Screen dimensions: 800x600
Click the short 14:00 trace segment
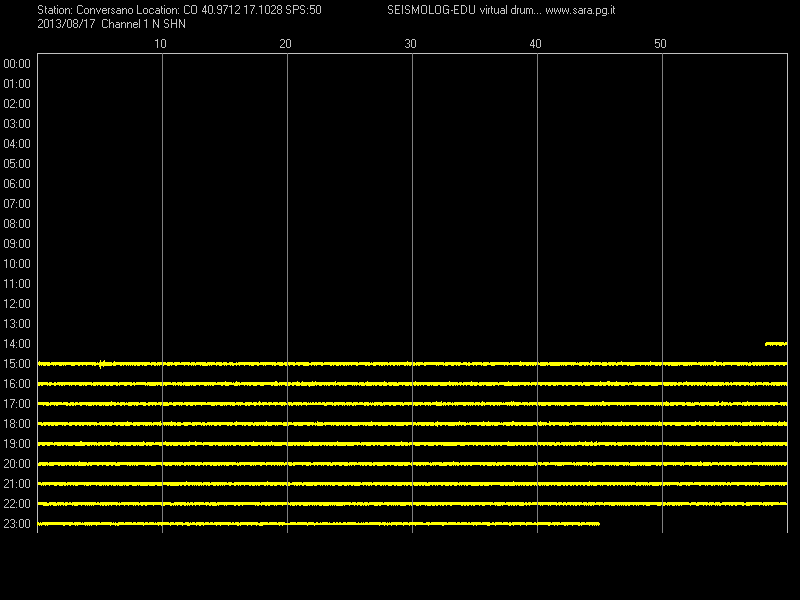coord(776,344)
